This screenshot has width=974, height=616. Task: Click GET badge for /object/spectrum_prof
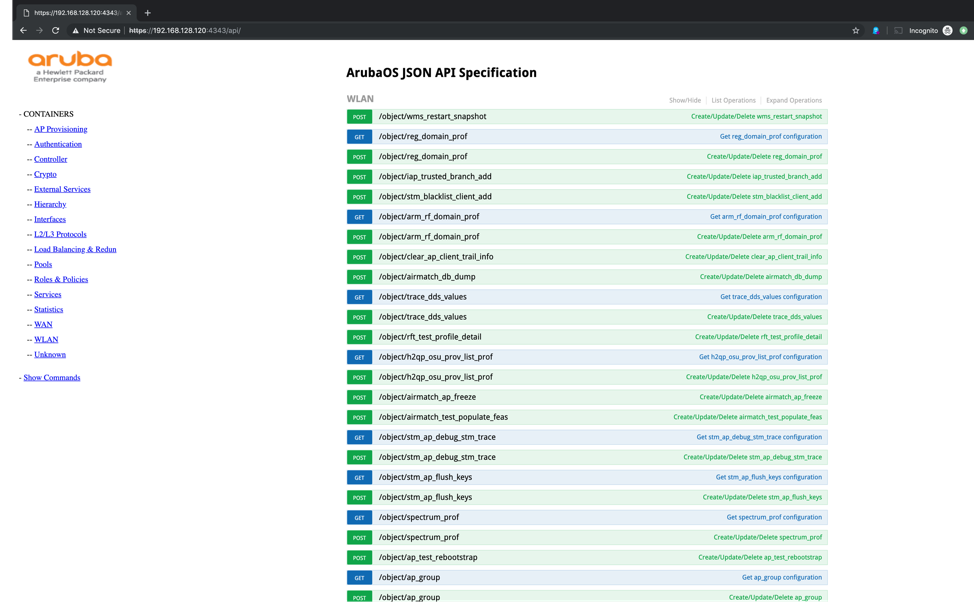pos(359,518)
